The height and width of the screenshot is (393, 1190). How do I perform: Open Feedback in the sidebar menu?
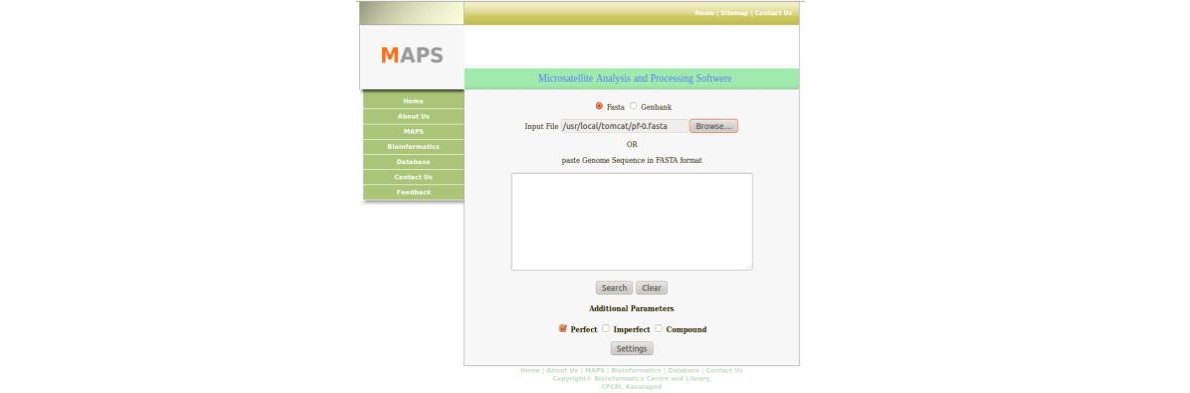[x=414, y=192]
